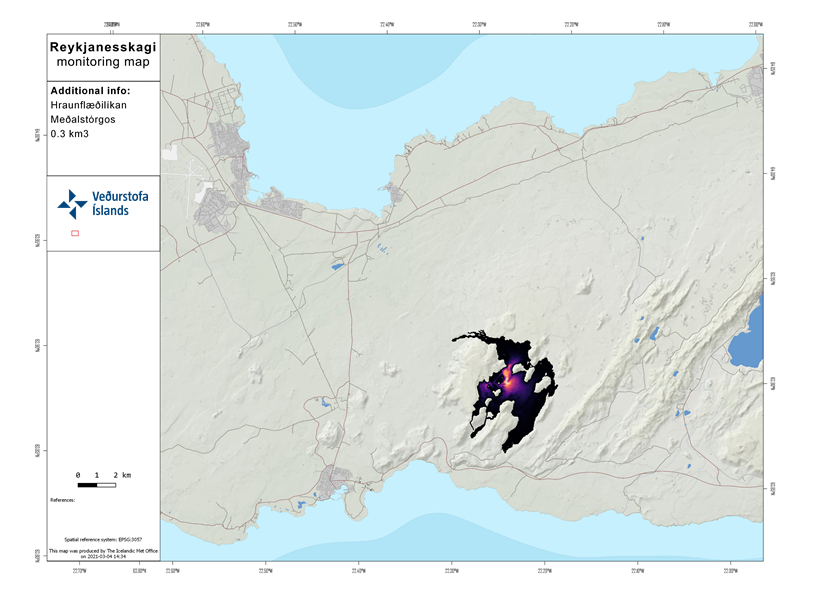Click the black-and-white scale bar
This screenshot has width=827, height=595.
tap(97, 485)
